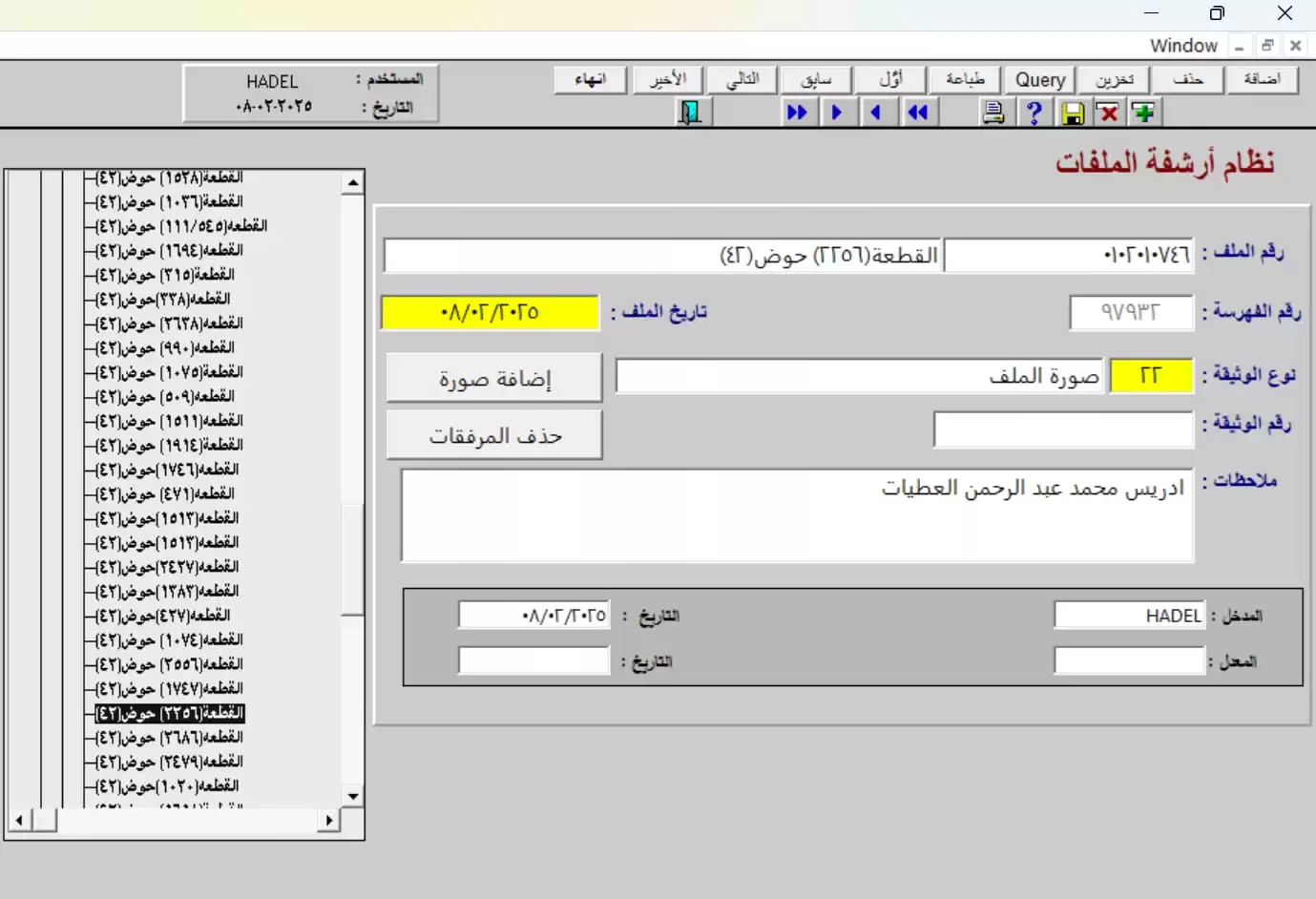Click the empty رقم الوثيقة document number field
This screenshot has width=1316, height=899.
(1063, 429)
